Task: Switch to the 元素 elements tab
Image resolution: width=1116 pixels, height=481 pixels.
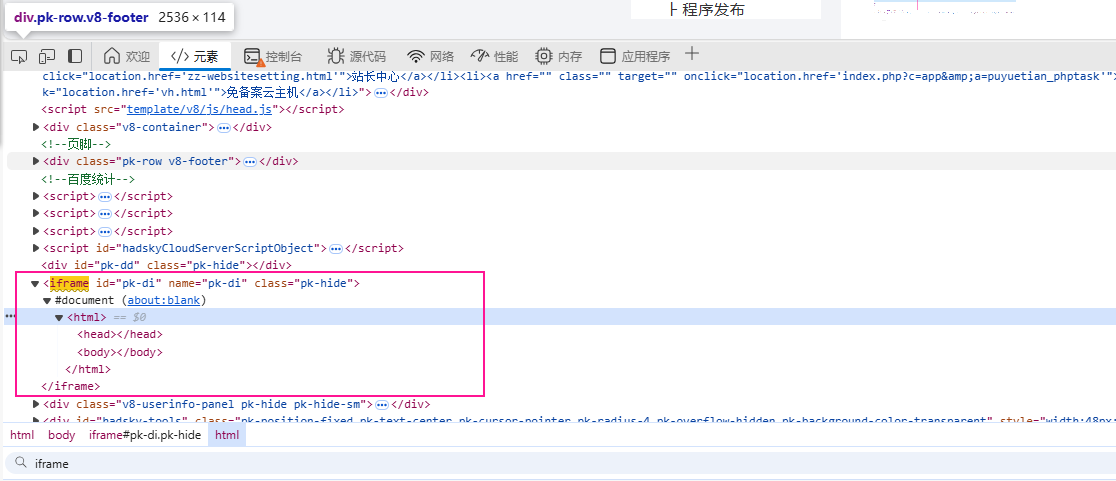Action: pyautogui.click(x=195, y=56)
